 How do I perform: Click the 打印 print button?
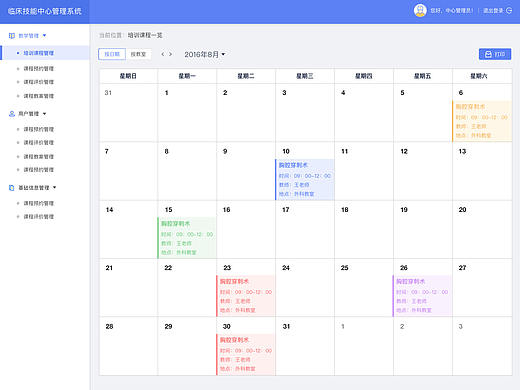pos(495,54)
